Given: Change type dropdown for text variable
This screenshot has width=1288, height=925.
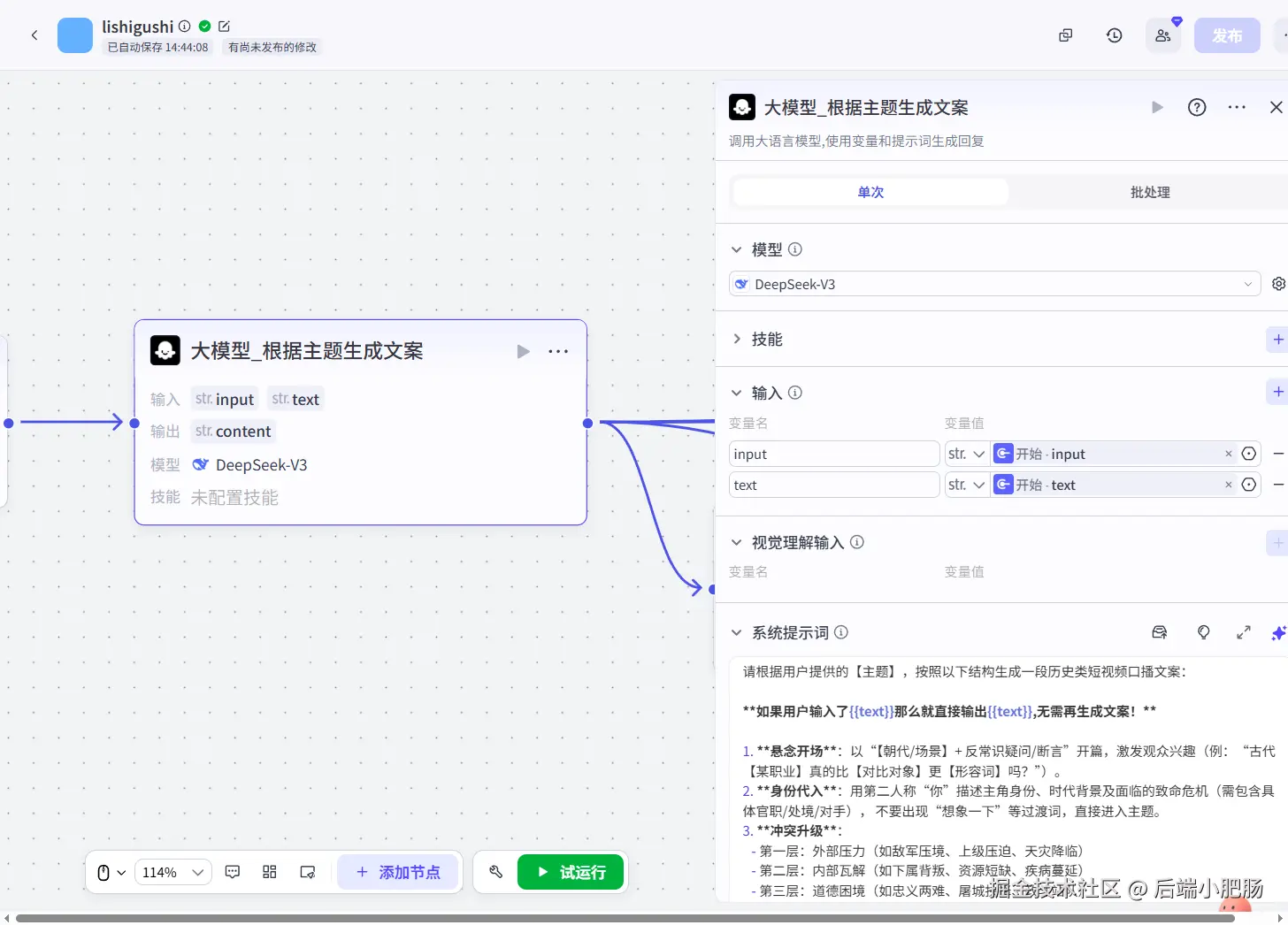Looking at the screenshot, I should 967,485.
